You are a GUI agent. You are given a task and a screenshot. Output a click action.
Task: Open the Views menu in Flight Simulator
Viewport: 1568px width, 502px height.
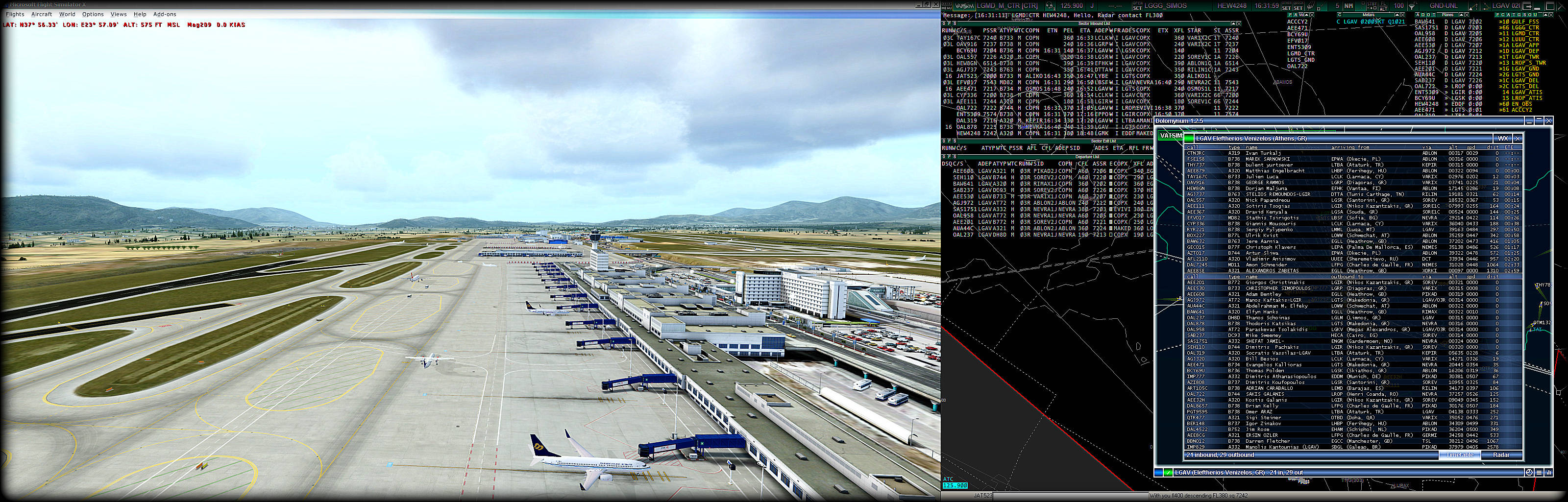(119, 14)
